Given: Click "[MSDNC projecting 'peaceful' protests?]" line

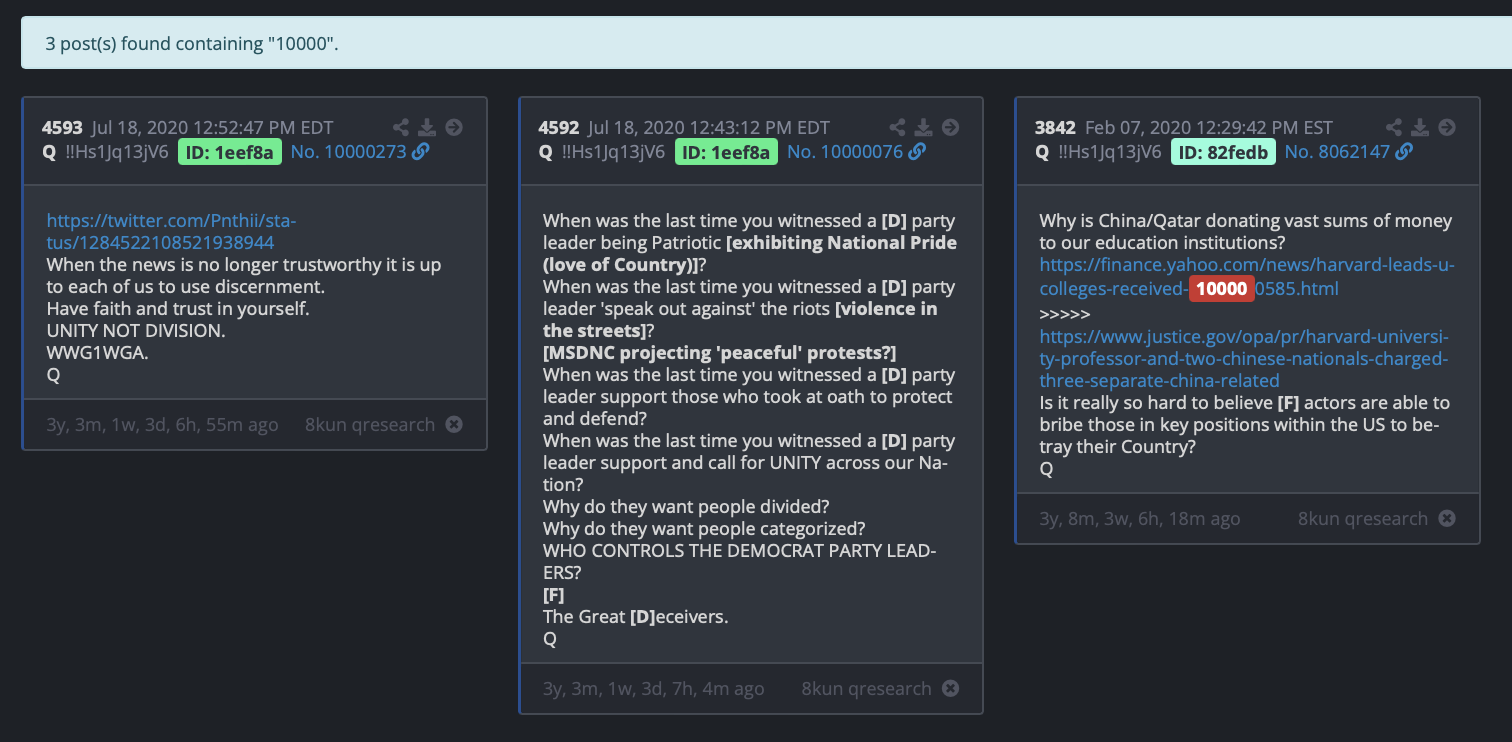Looking at the screenshot, I should [720, 353].
